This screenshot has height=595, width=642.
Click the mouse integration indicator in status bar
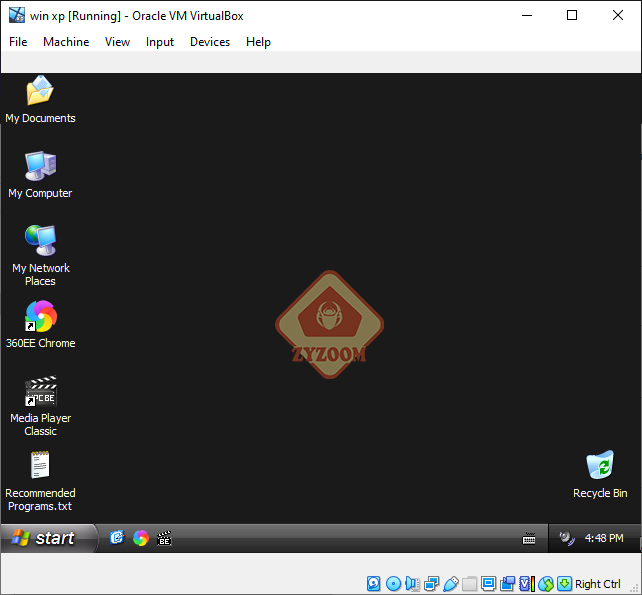[x=546, y=584]
